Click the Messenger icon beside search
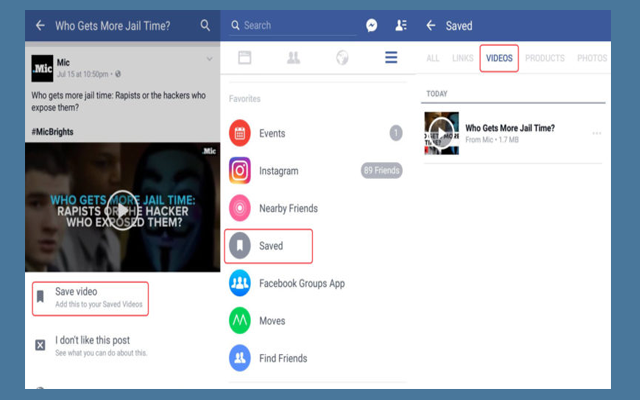Image resolution: width=640 pixels, height=400 pixels. [372, 25]
